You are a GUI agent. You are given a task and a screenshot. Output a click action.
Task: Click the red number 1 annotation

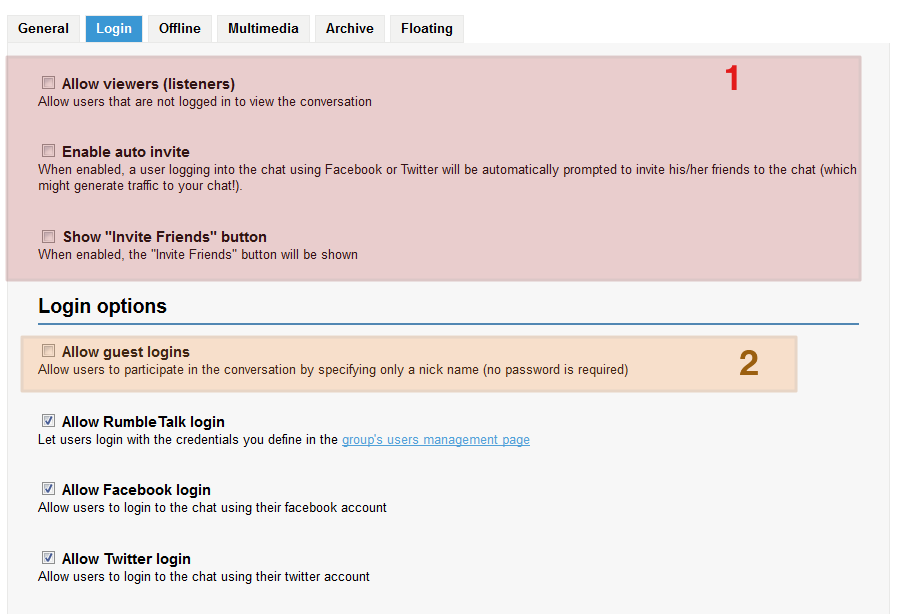coord(732,79)
